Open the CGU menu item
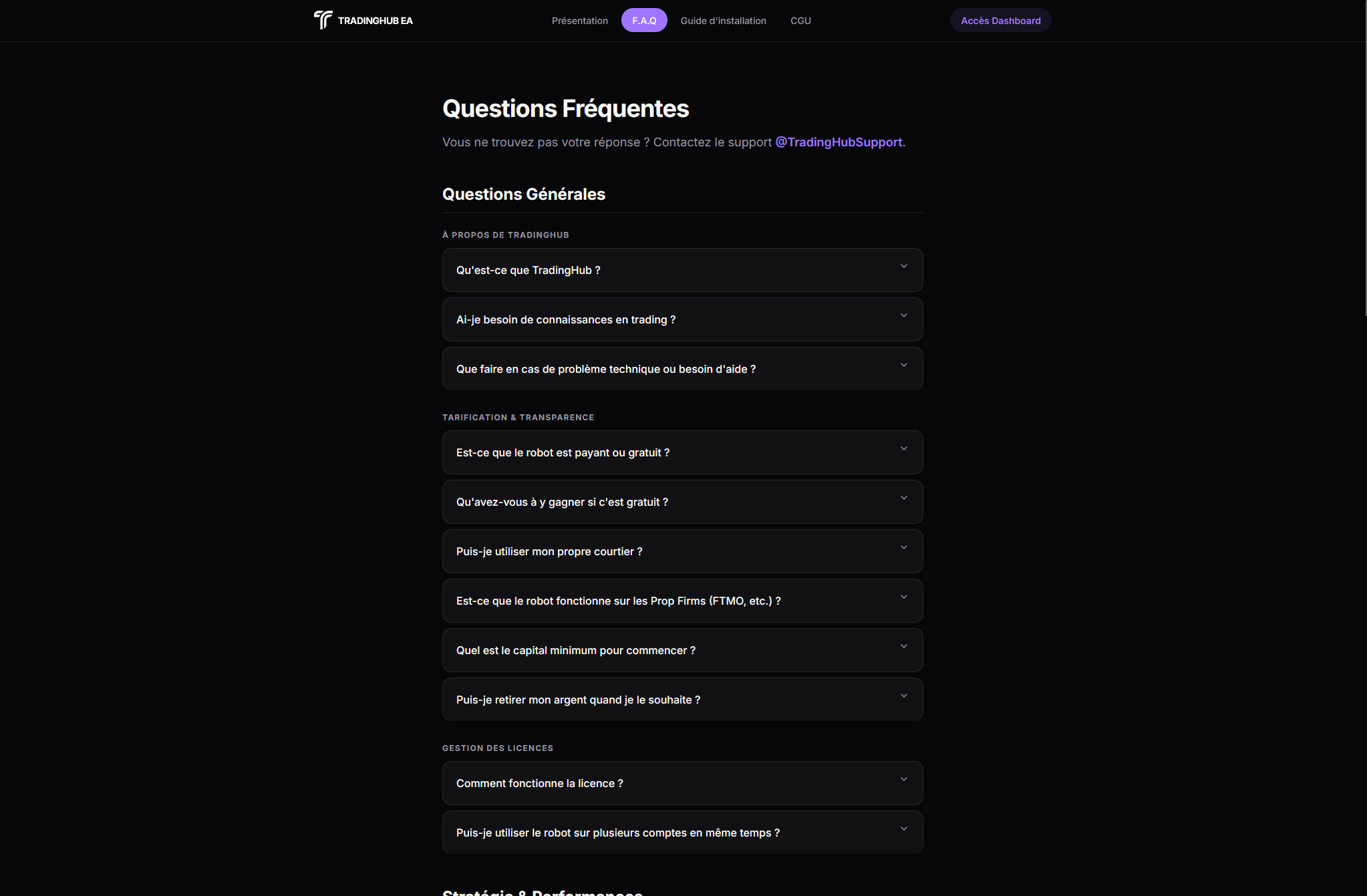The width and height of the screenshot is (1367, 896). (800, 21)
